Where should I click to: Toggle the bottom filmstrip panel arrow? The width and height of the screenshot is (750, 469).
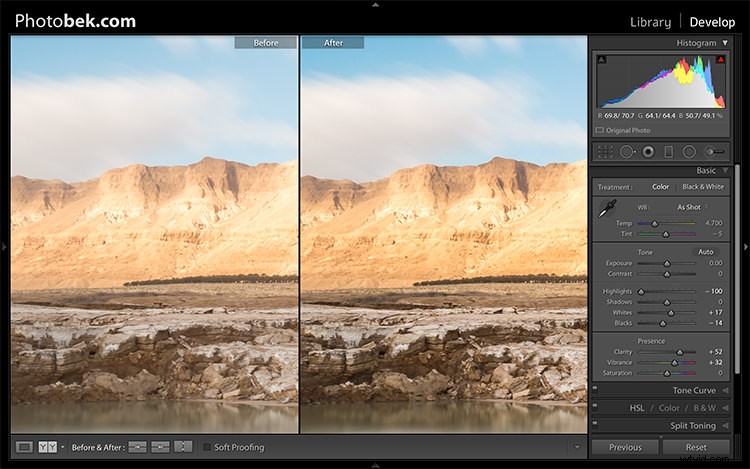click(375, 465)
